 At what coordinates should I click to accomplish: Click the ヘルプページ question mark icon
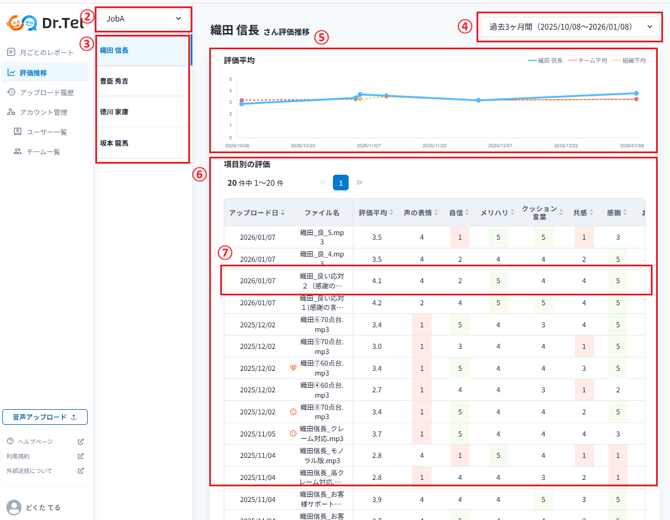click(x=10, y=441)
